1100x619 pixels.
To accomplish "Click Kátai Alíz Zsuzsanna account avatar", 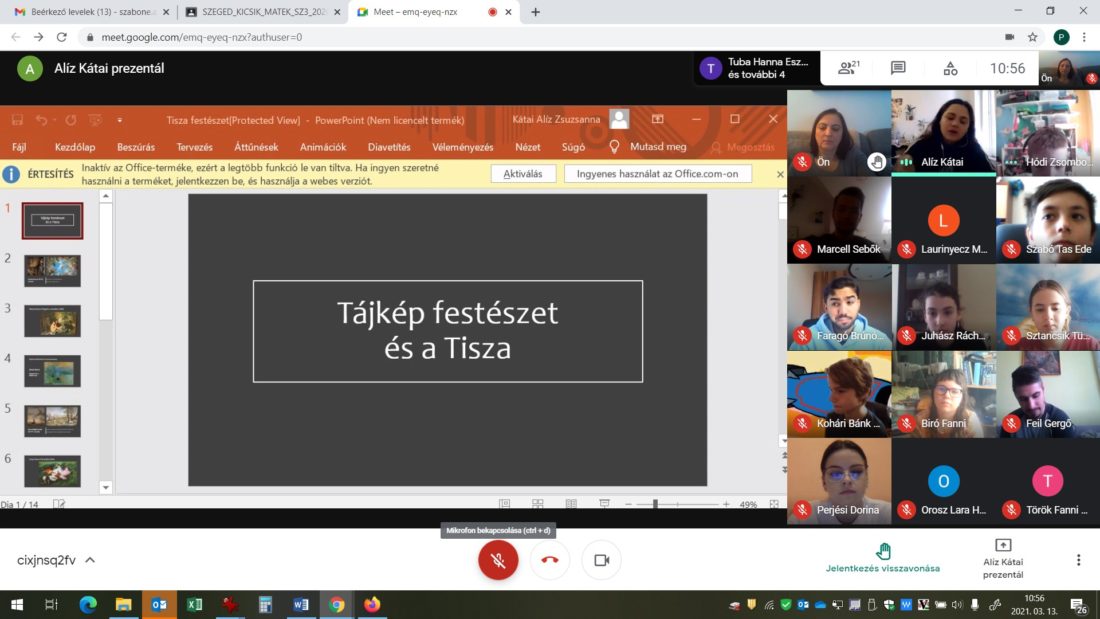I will [619, 119].
